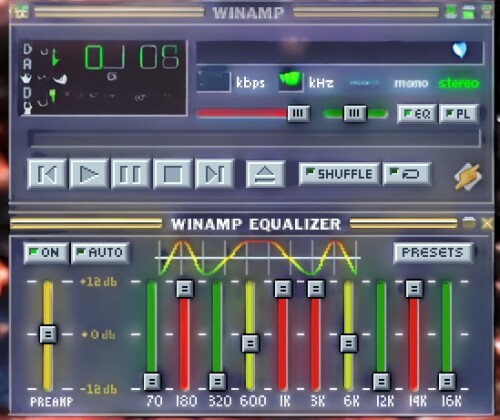Click the 6K band slider knob
The width and height of the screenshot is (500, 420).
[x=349, y=343]
